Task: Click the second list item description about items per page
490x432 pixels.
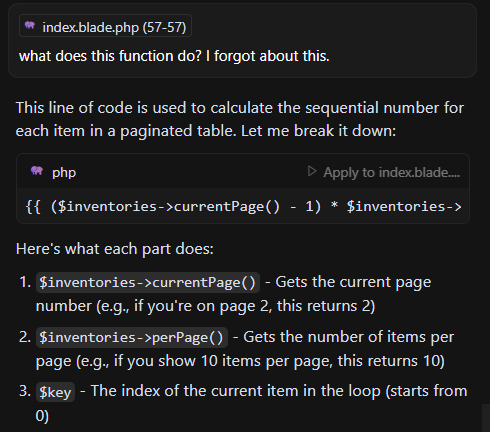Action: (245, 349)
